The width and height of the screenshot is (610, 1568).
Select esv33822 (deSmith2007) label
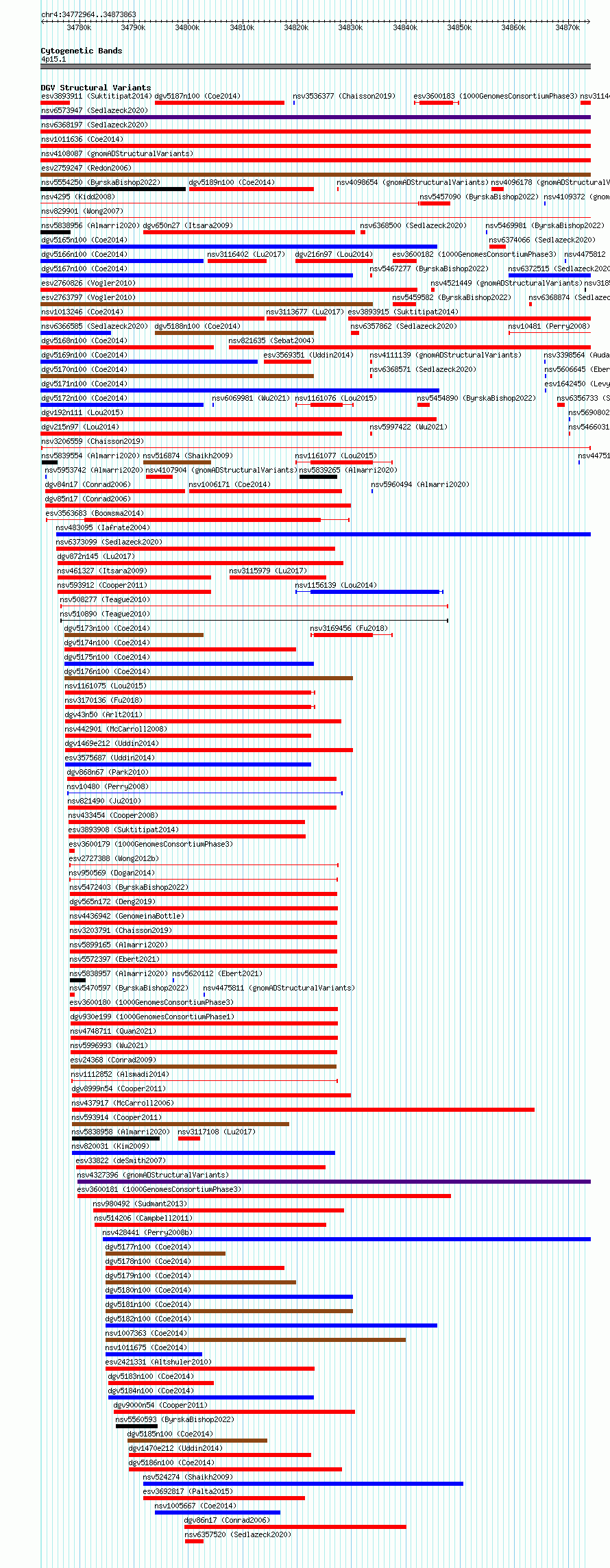pos(121,1160)
